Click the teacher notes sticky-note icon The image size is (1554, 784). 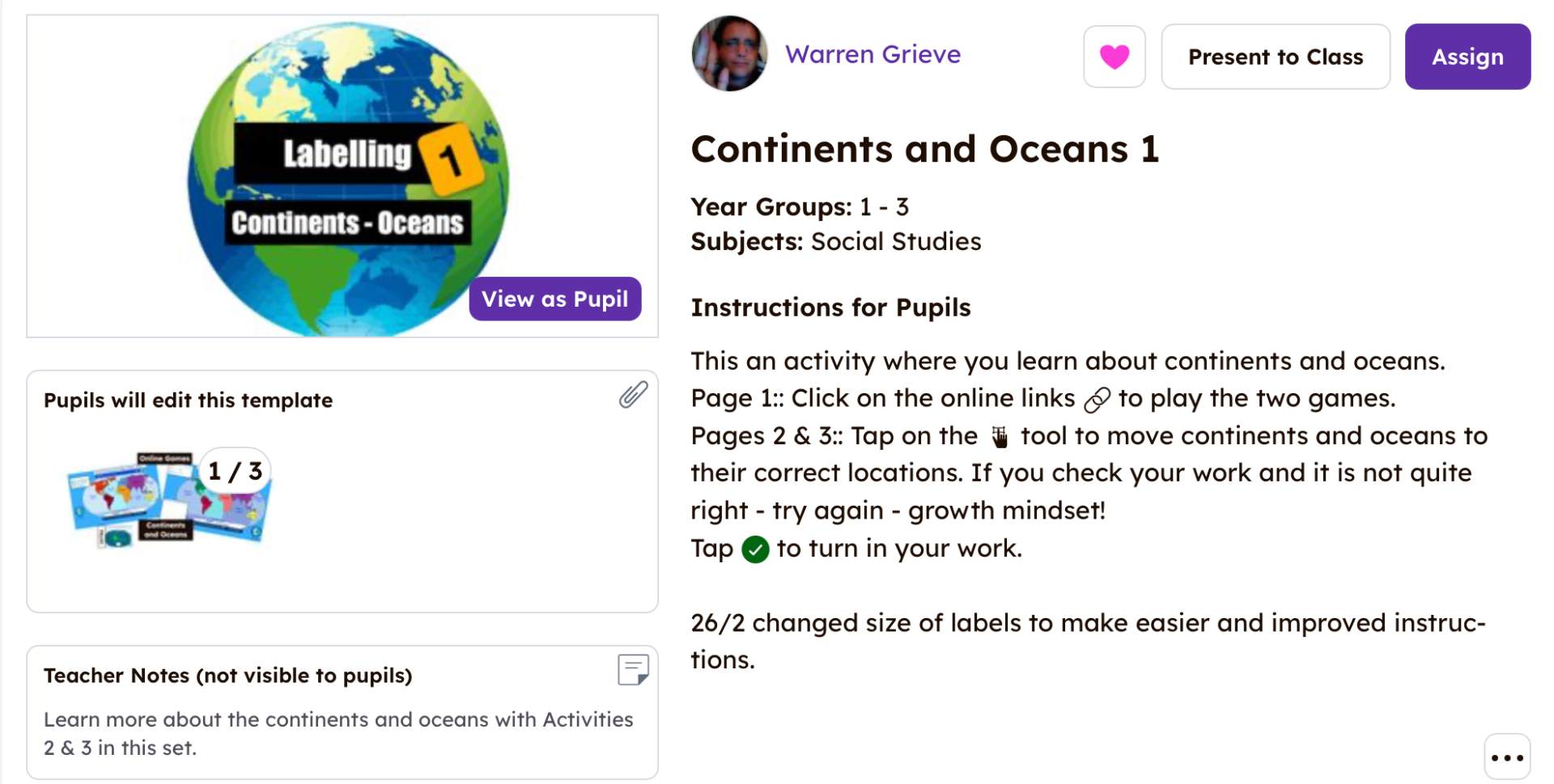pyautogui.click(x=633, y=670)
